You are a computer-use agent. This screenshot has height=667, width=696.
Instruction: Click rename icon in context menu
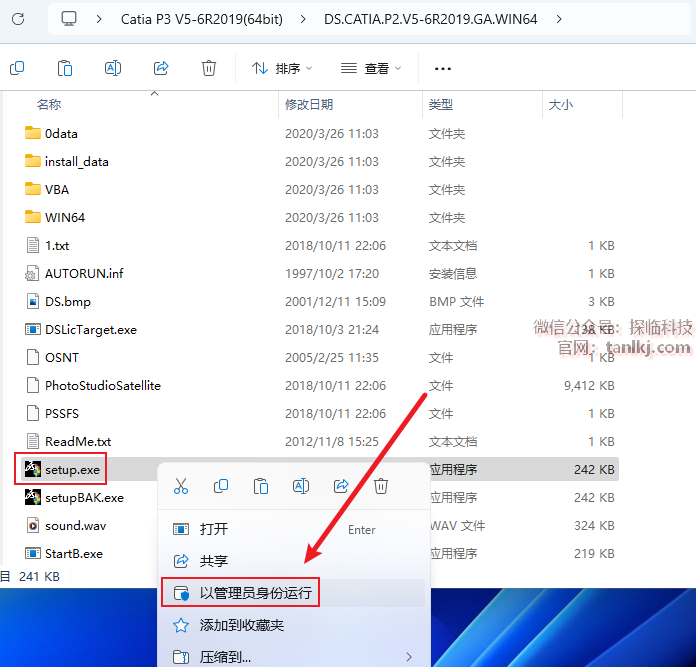[x=301, y=486]
